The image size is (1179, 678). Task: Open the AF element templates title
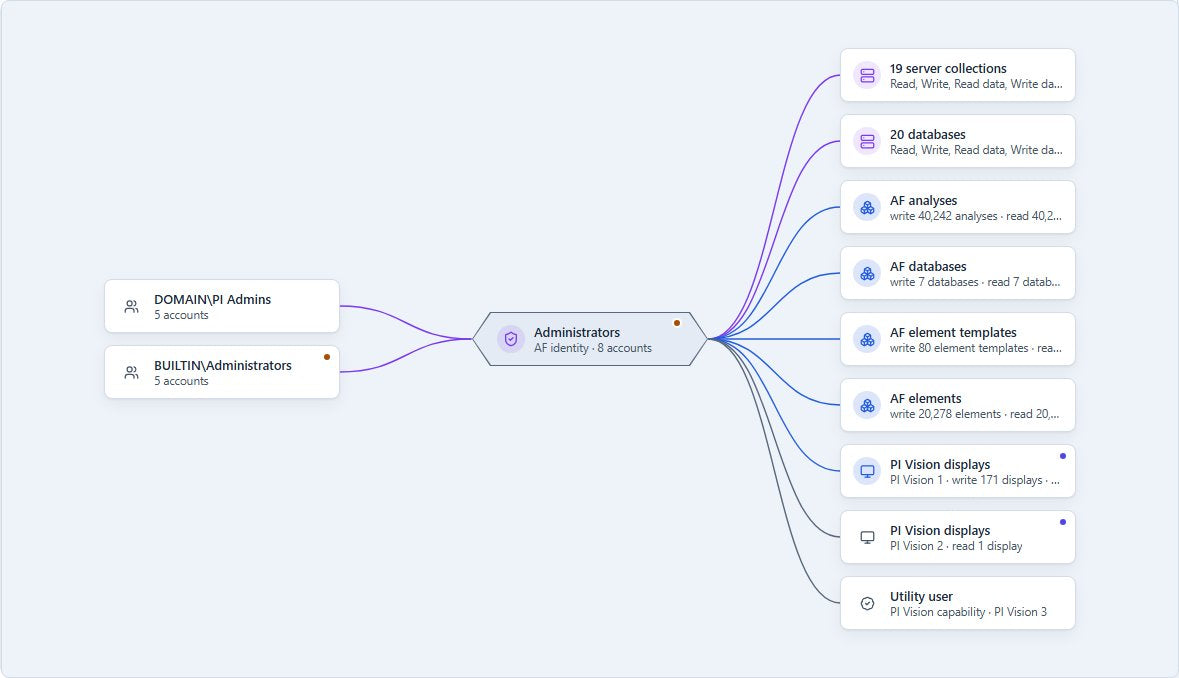coord(953,332)
